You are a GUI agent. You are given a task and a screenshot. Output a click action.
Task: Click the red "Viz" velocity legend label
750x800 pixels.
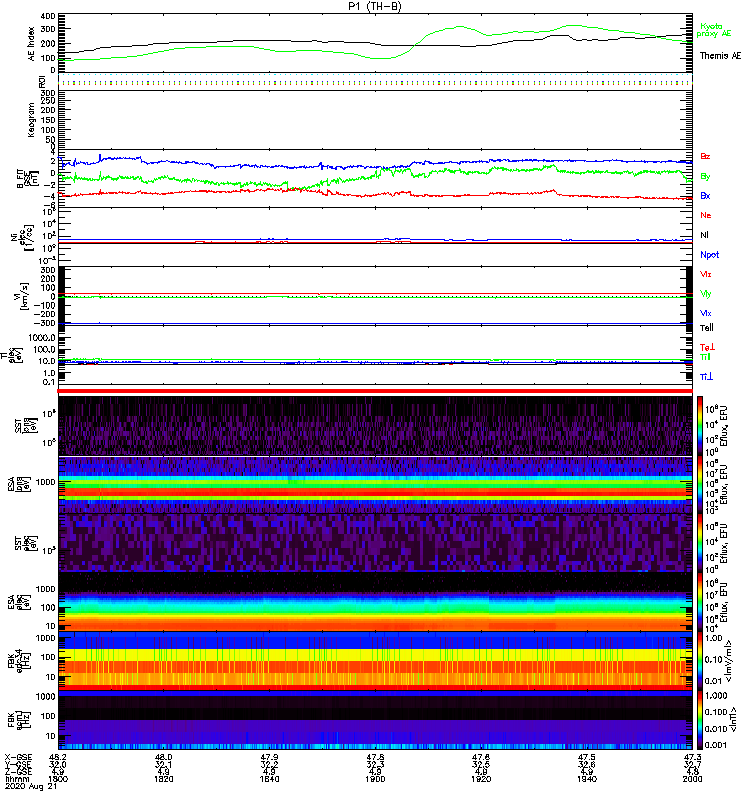(x=706, y=273)
